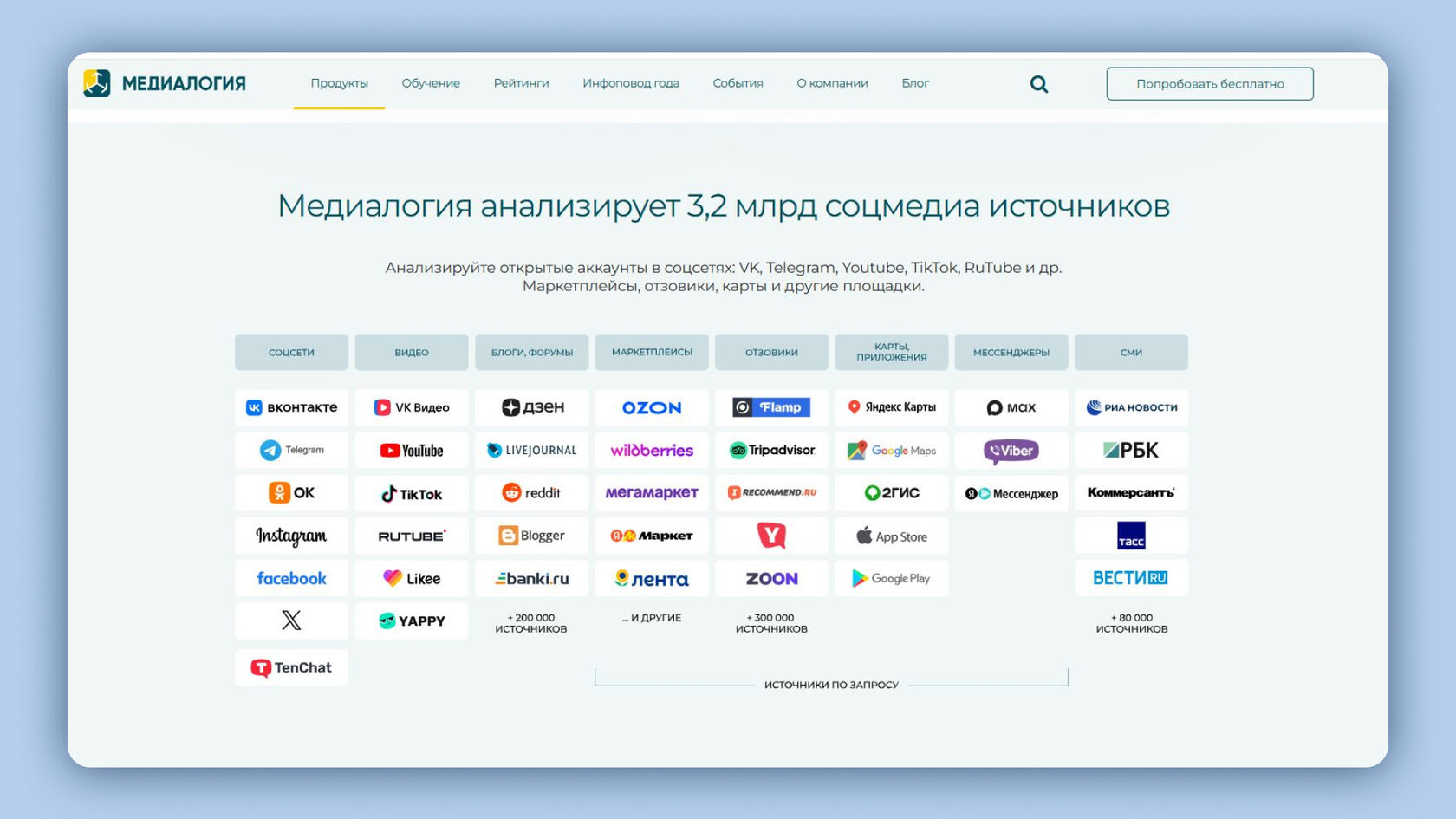The image size is (1456, 819).
Task: Select the banki.ru logo tile
Action: point(532,578)
